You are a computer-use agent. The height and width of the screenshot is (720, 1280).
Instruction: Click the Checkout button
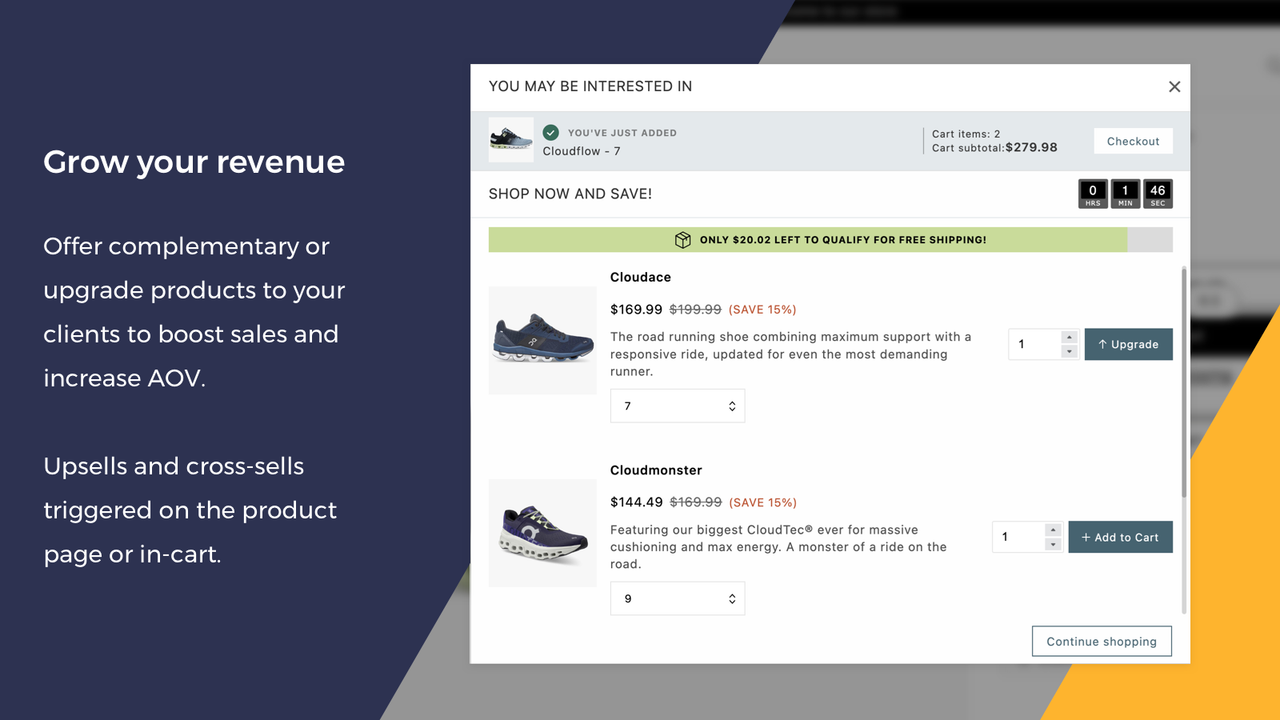(1133, 140)
